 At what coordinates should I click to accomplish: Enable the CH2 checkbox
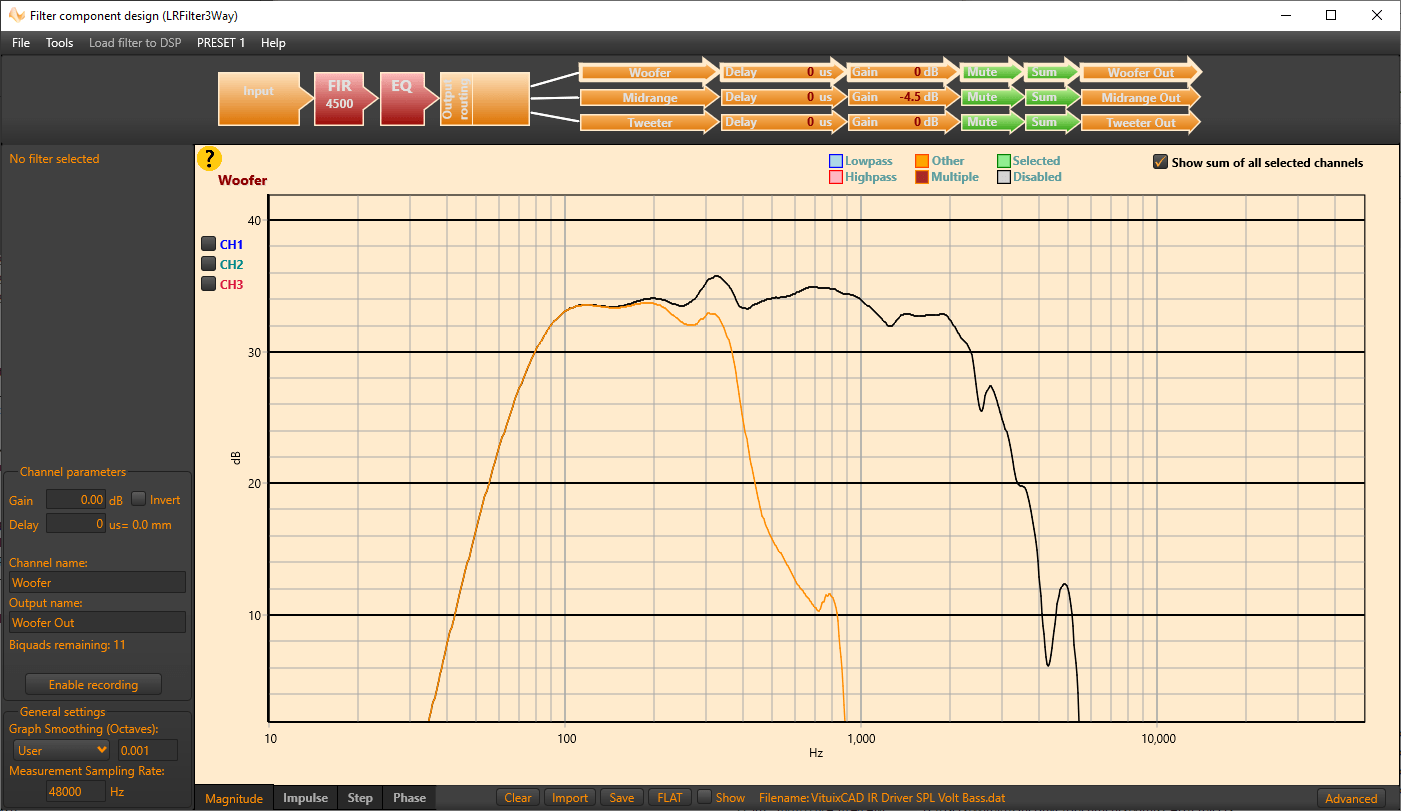point(209,263)
